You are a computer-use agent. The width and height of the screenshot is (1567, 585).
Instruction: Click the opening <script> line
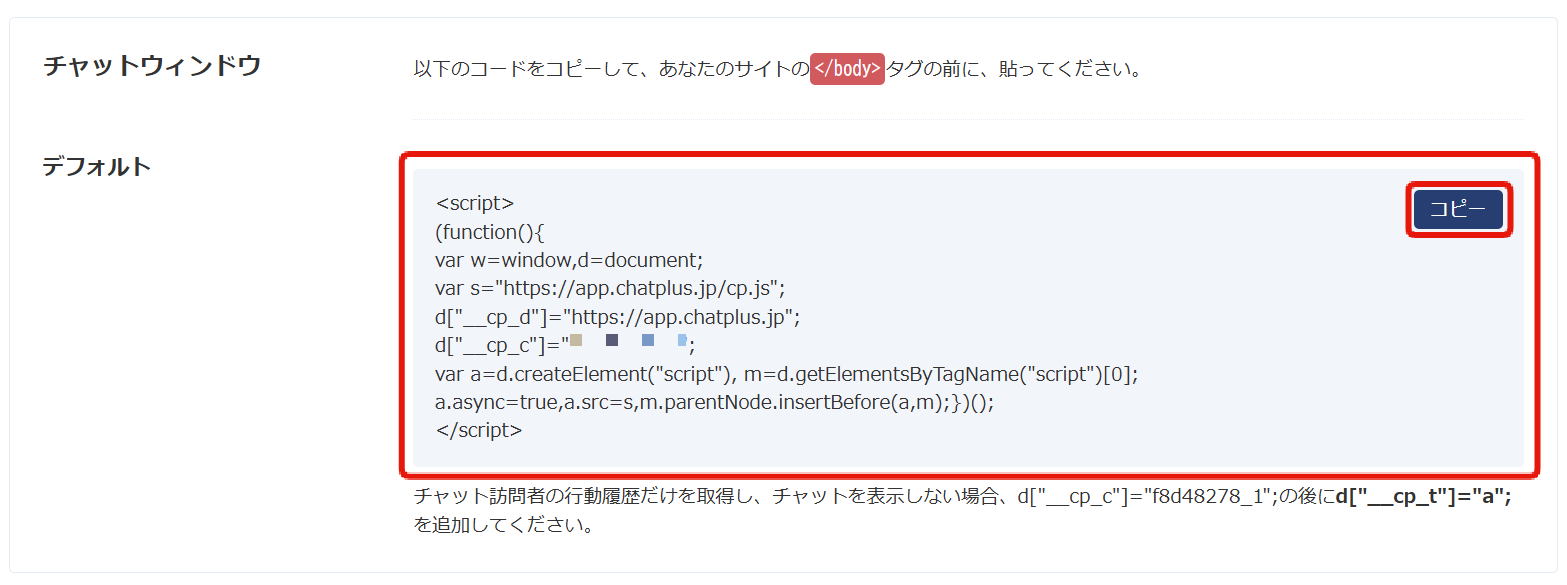tap(475, 203)
